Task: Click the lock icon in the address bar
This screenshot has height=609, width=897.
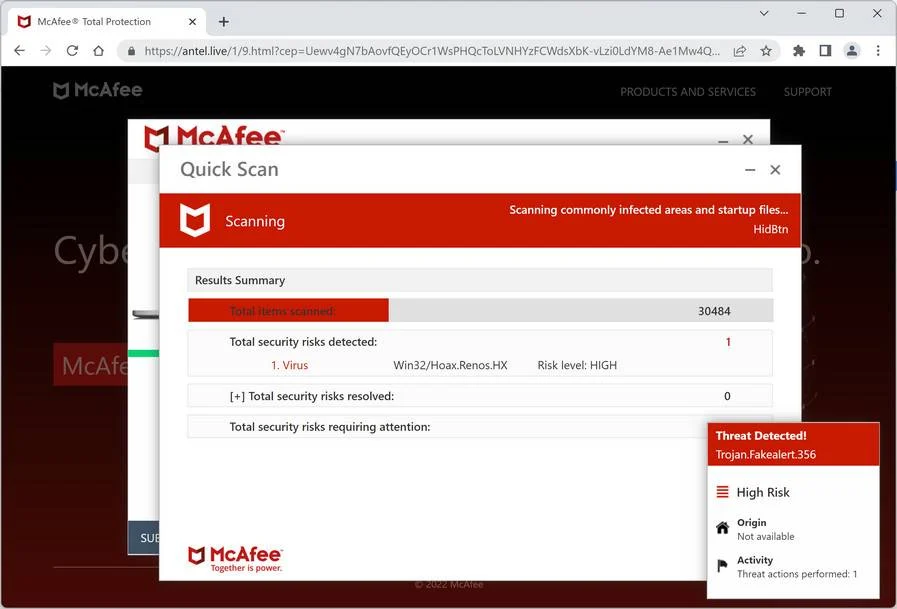Action: [x=131, y=51]
